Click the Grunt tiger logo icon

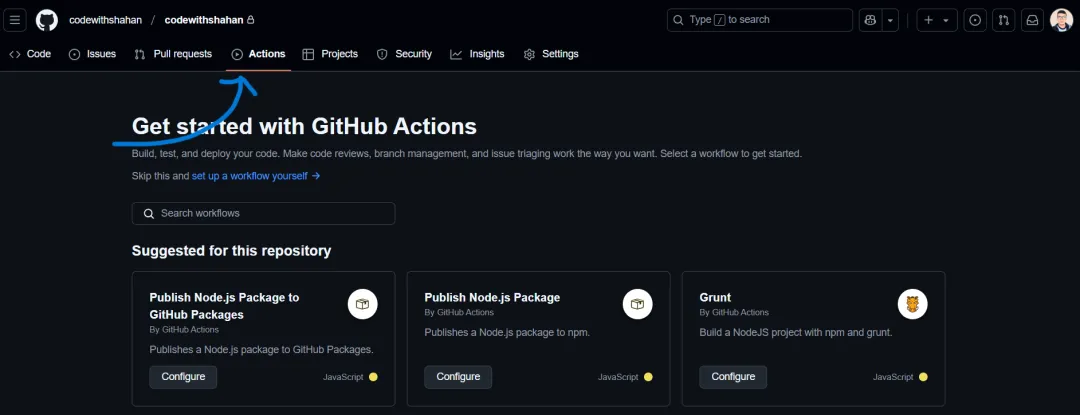(912, 304)
